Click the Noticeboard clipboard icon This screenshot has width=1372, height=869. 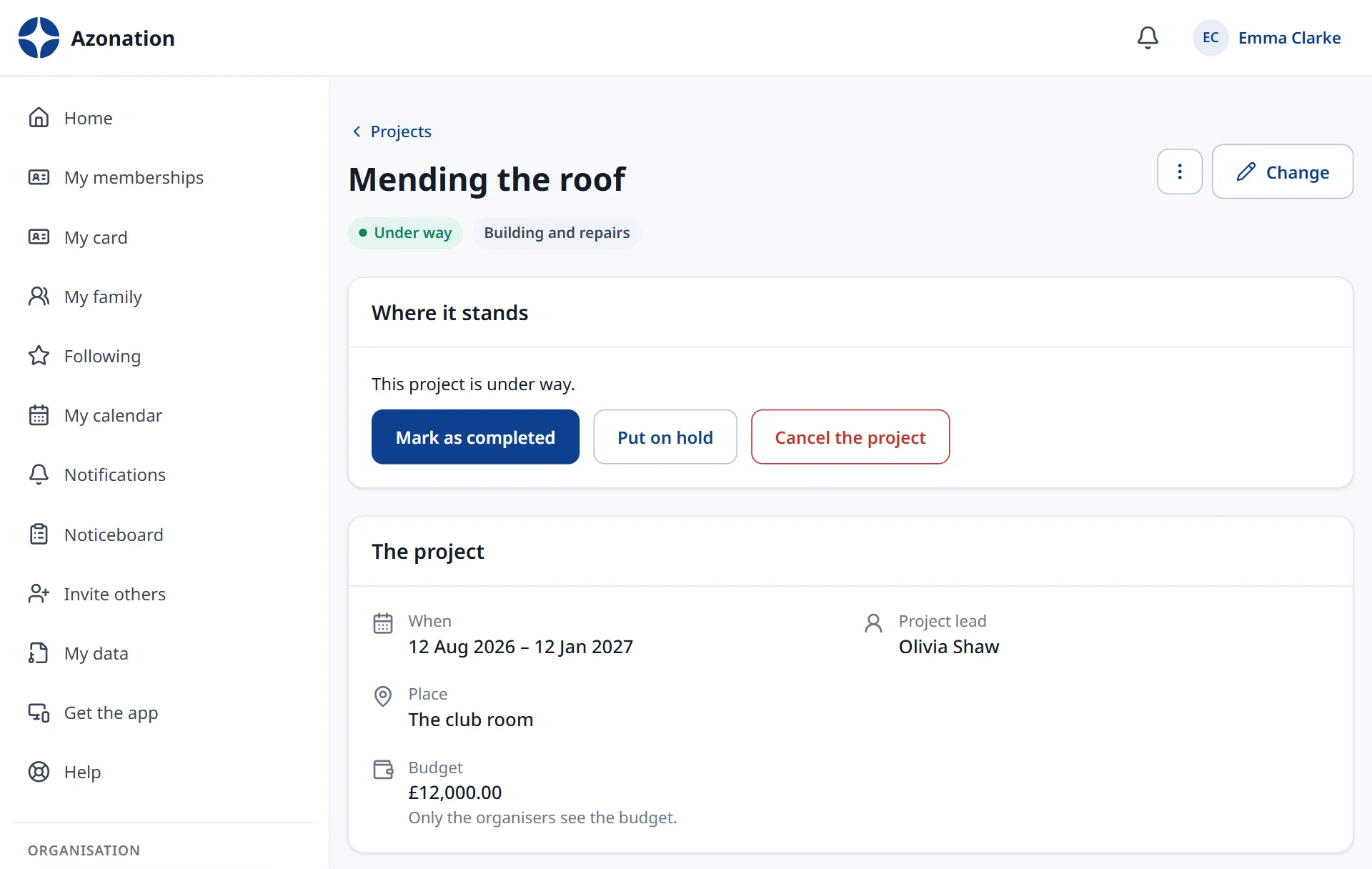39,534
